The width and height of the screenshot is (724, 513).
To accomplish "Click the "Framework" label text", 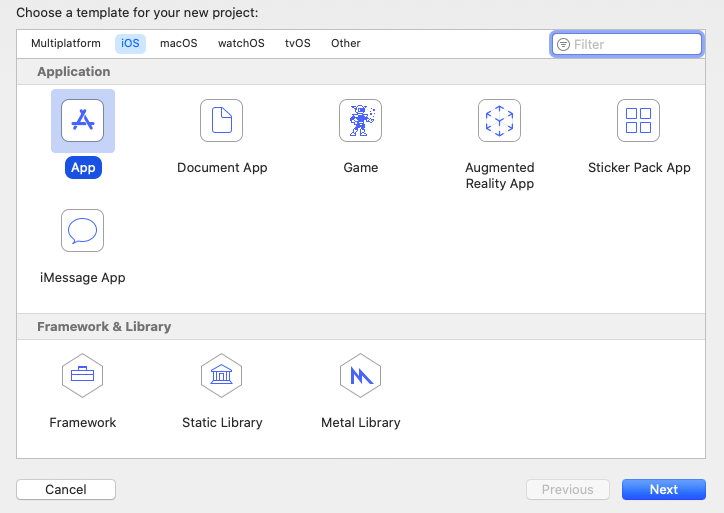I will coord(83,422).
